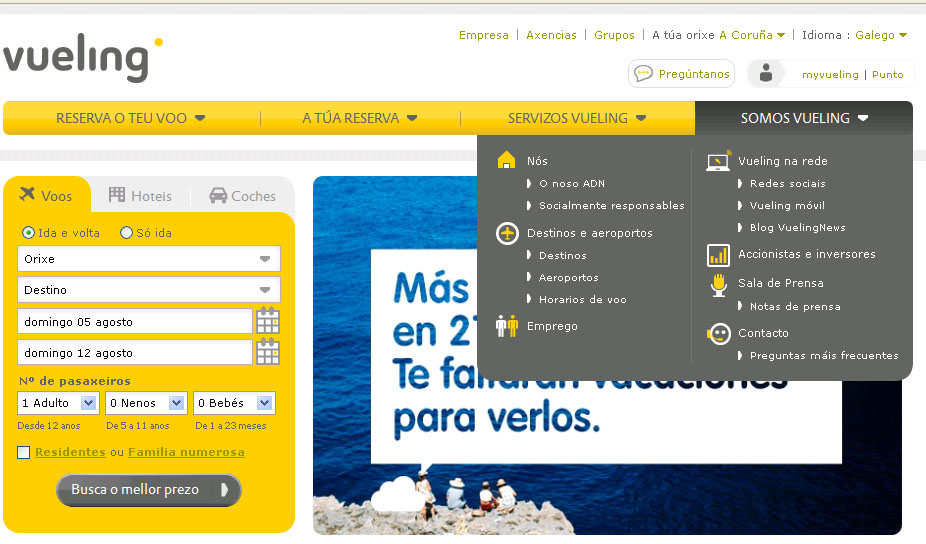Open the Emprego menu entry
The height and width of the screenshot is (544, 926).
click(552, 326)
